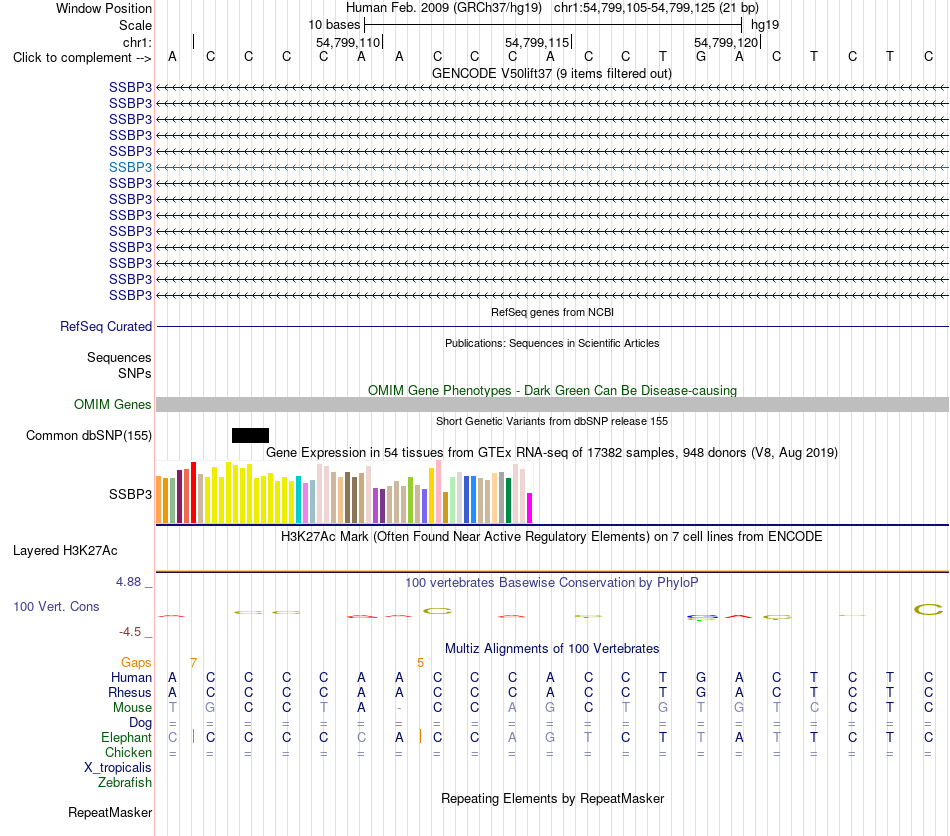Open H3K27Ac Mark track title
This screenshot has height=836, width=950.
point(552,537)
